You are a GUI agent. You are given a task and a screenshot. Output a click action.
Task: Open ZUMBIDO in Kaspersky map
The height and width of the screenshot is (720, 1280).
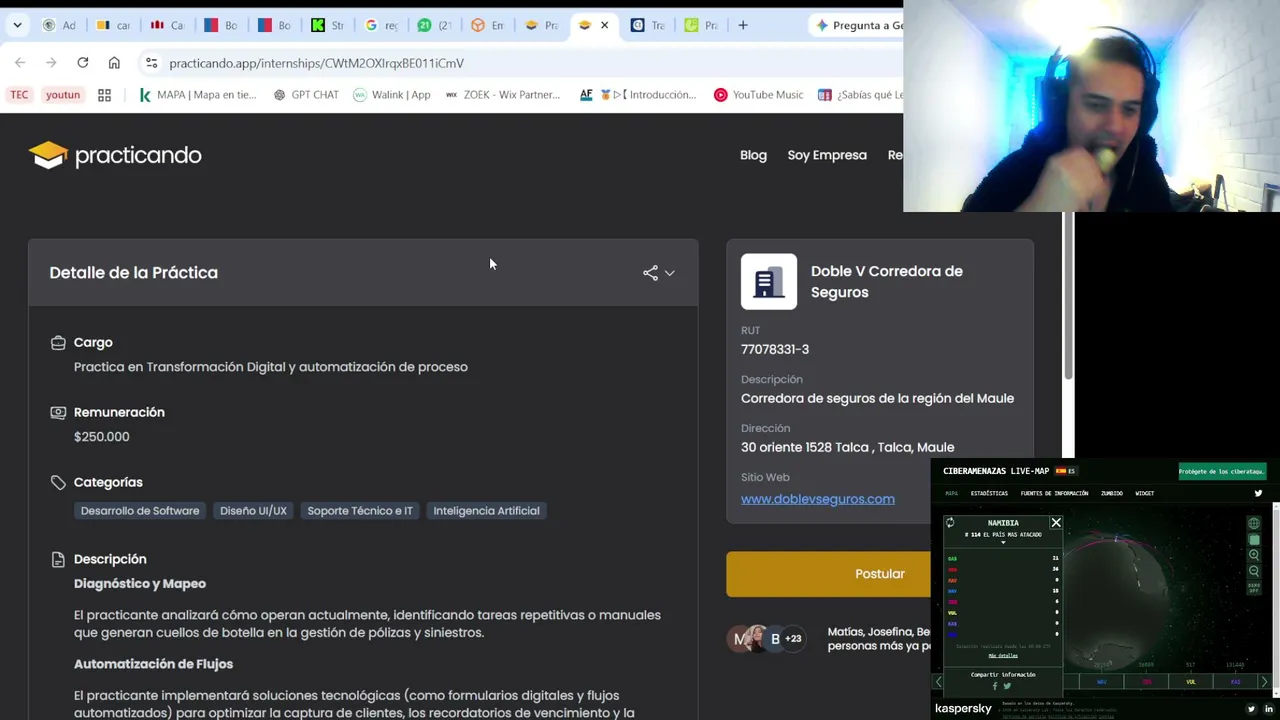click(1112, 493)
